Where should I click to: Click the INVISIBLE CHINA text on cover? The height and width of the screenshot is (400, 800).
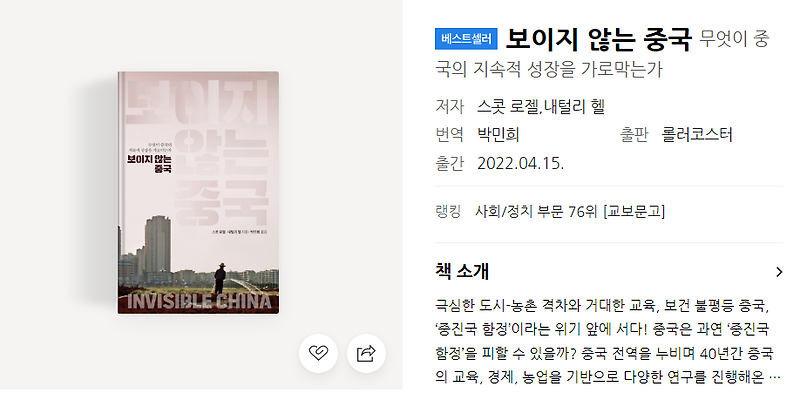point(198,302)
